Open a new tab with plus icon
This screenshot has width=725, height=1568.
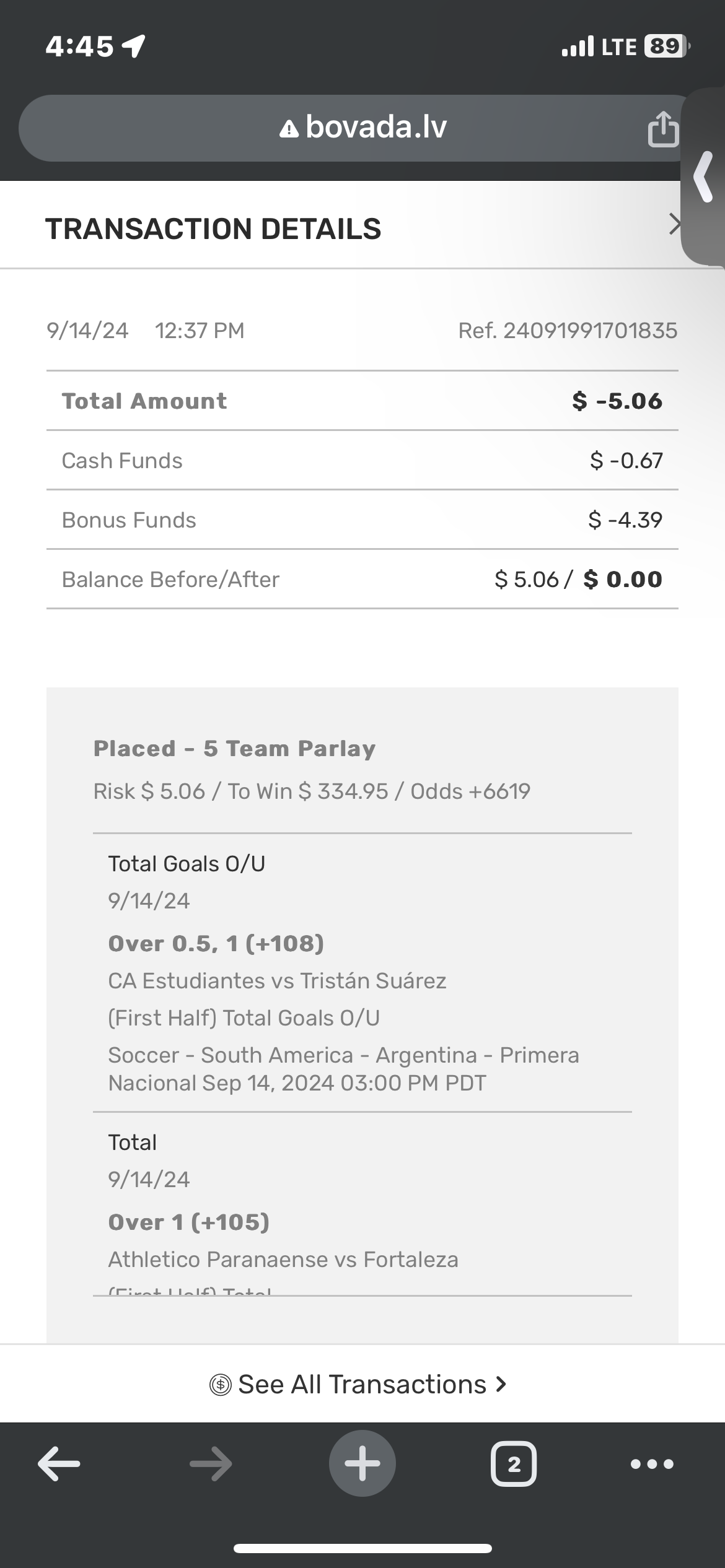pos(362,1464)
